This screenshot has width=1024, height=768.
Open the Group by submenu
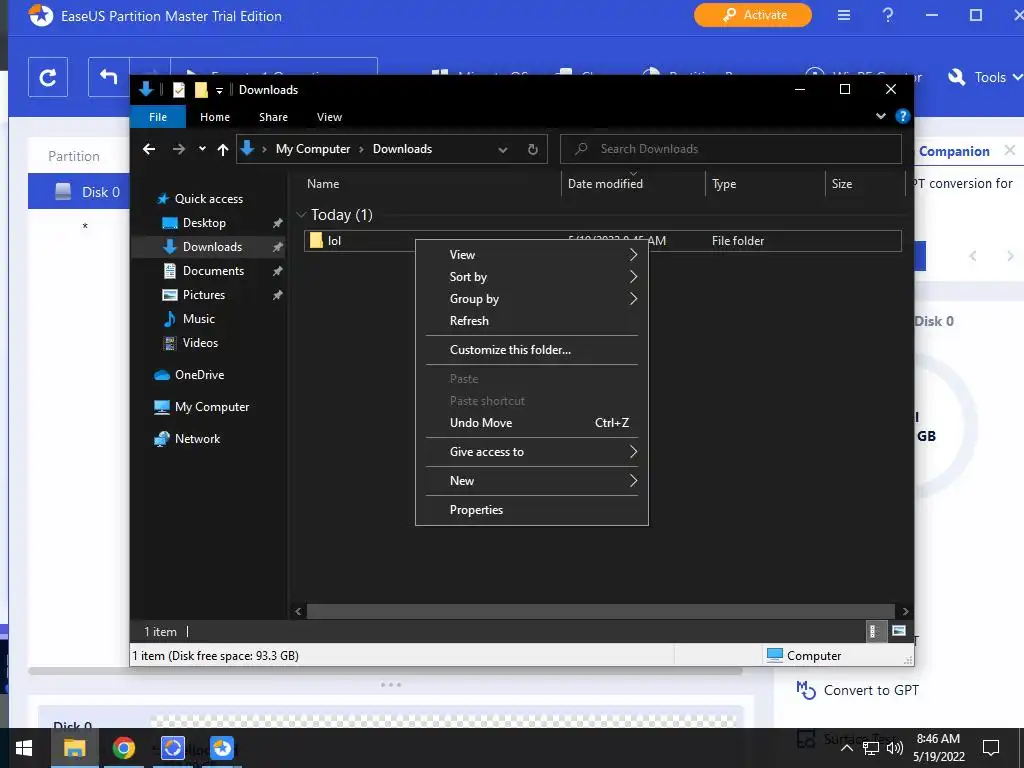point(532,298)
